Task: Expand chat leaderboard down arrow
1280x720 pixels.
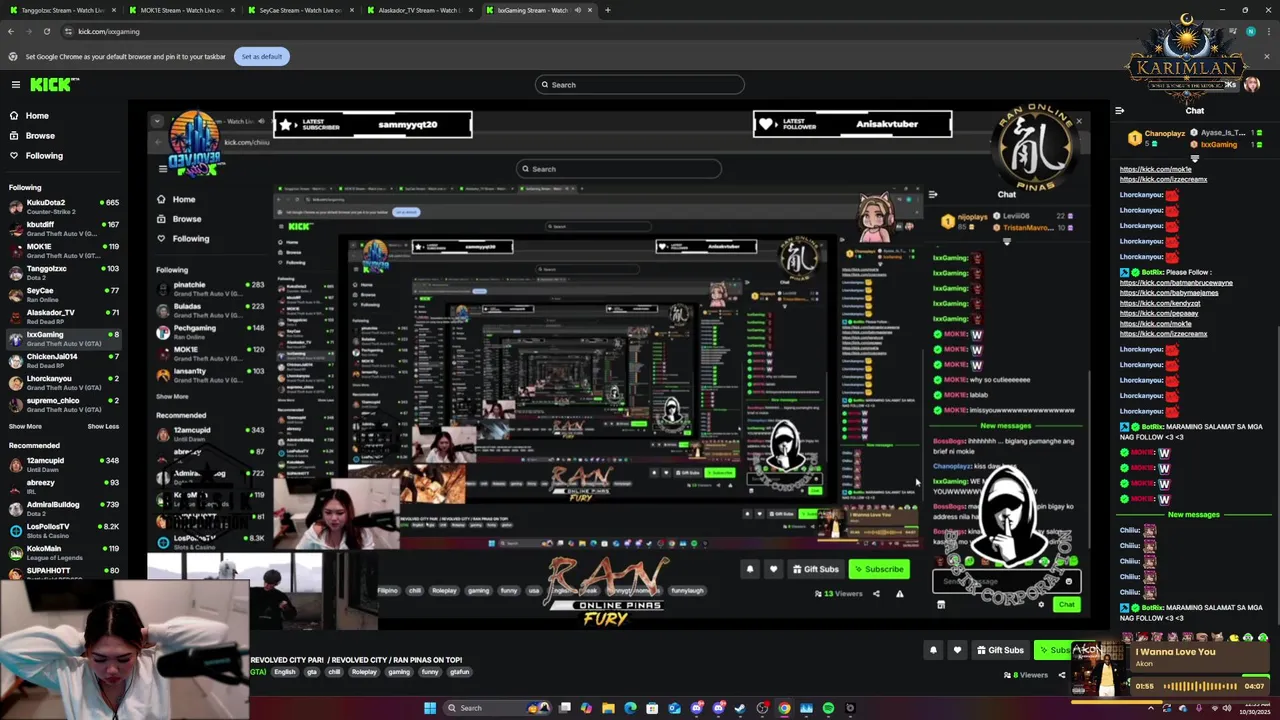Action: [1195, 158]
